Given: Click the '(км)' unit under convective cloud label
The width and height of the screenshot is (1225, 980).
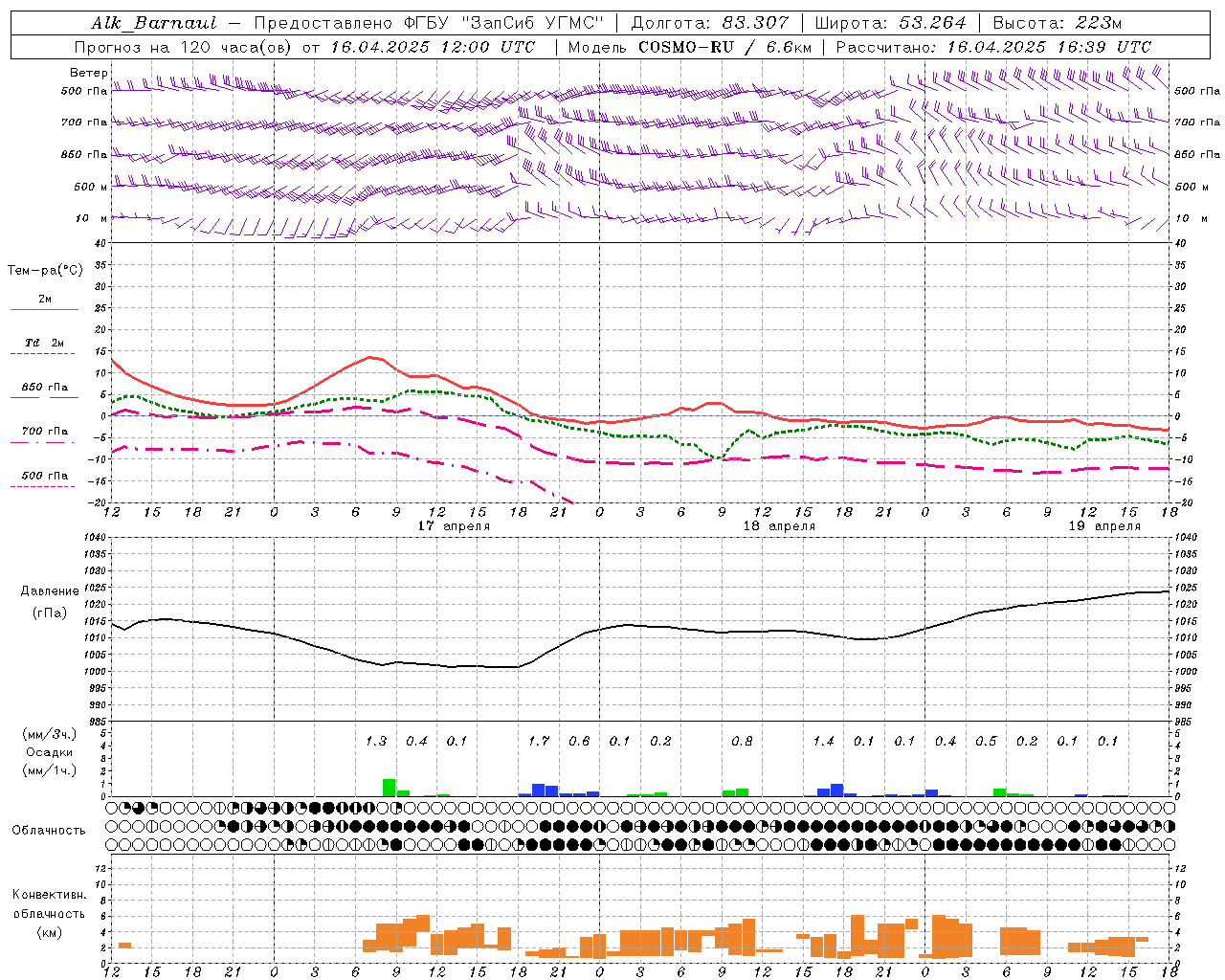Looking at the screenshot, I should (49, 932).
